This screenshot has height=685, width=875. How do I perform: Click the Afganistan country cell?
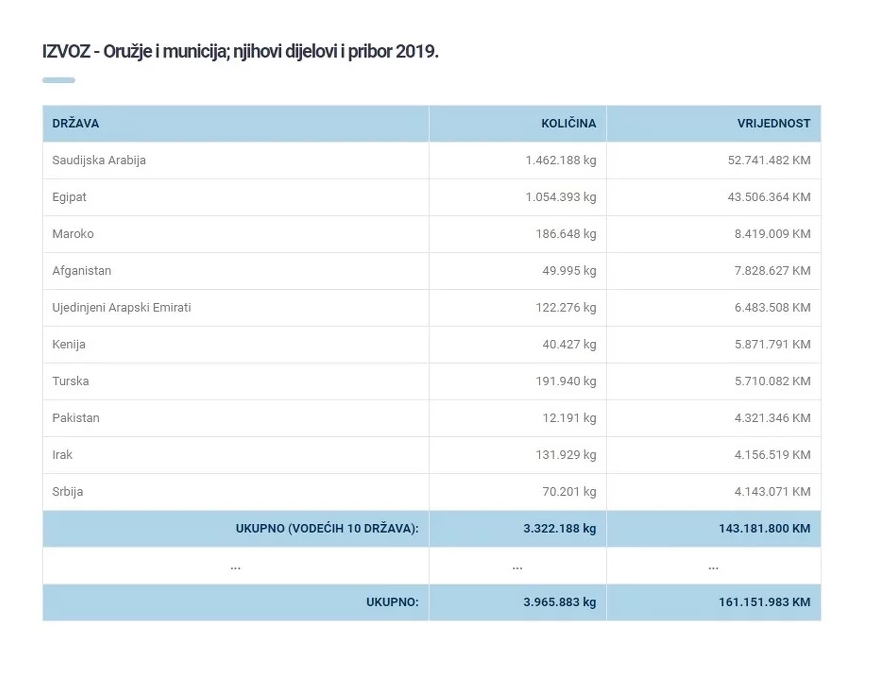pyautogui.click(x=82, y=271)
